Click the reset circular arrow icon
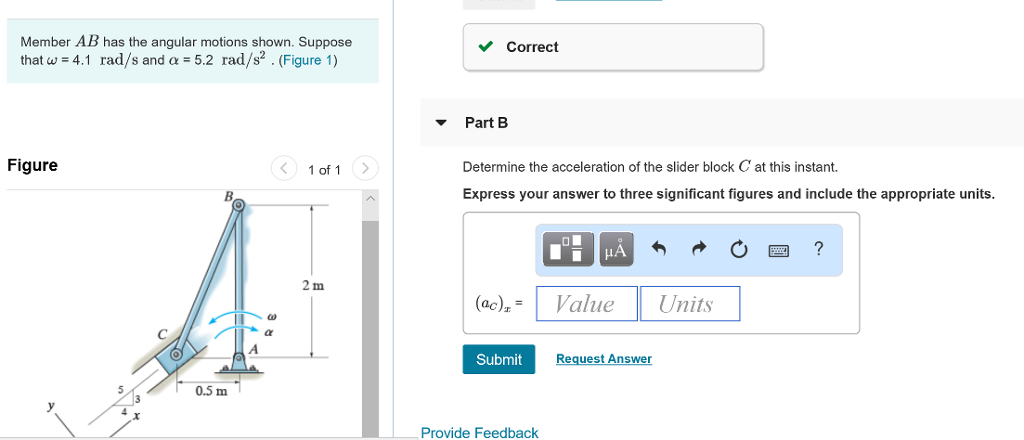This screenshot has height=440, width=1024. click(x=739, y=249)
